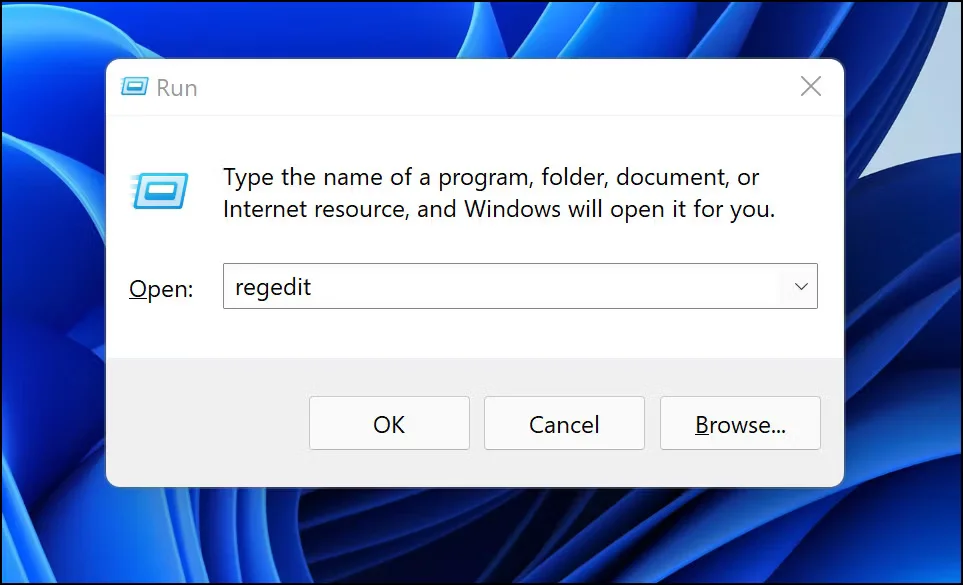Dismiss the dialog with Cancel
Image resolution: width=963 pixels, height=585 pixels.
click(x=564, y=423)
